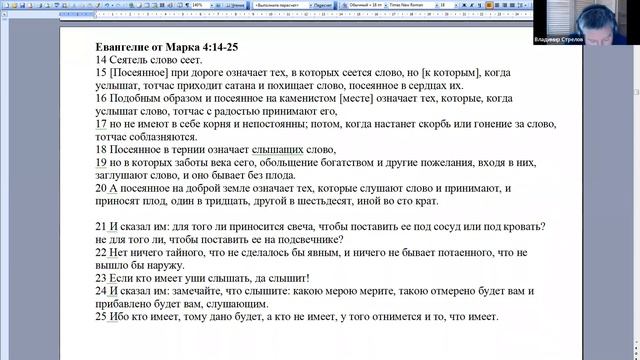
Task: Toggle align left (highlighted)
Action: [489, 5]
